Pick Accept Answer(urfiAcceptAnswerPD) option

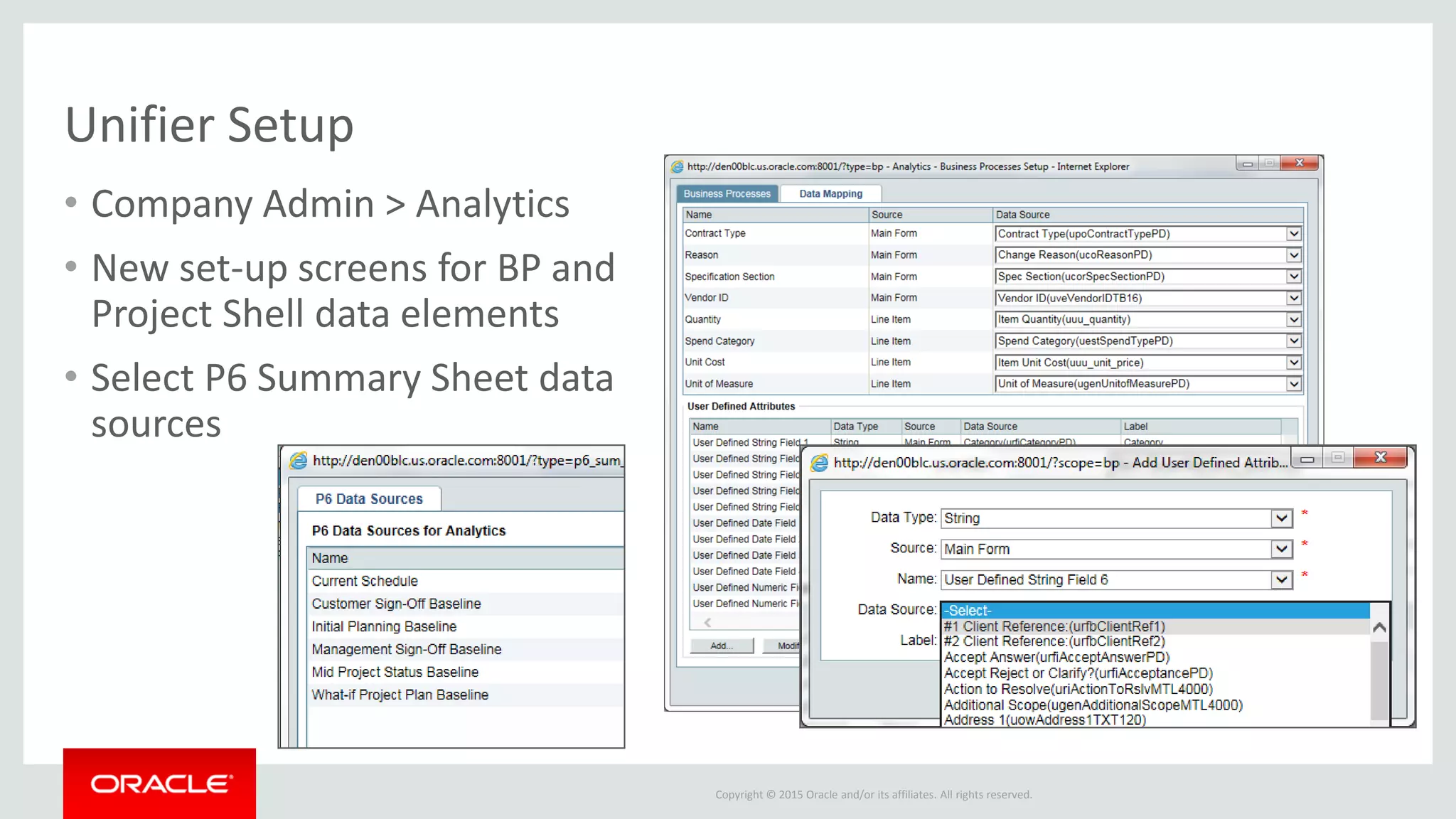pos(1156,657)
